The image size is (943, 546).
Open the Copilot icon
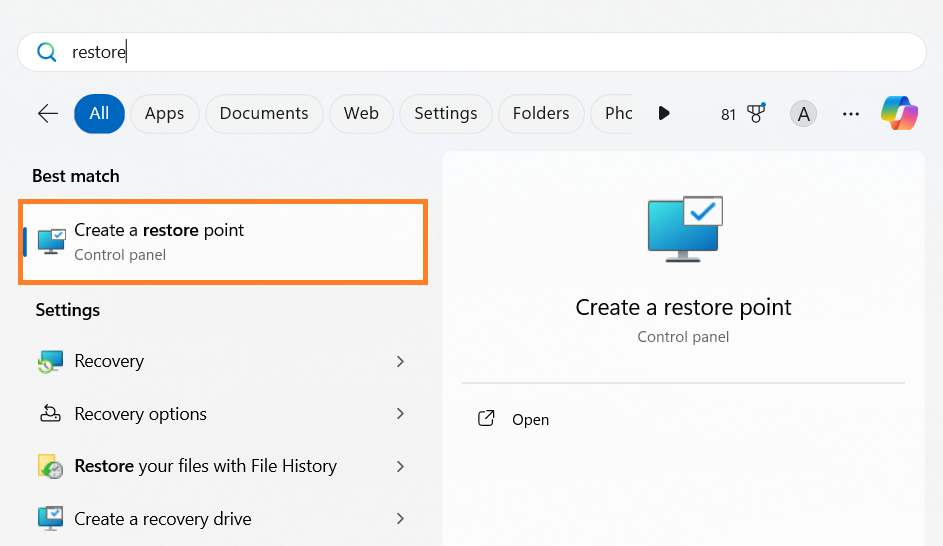[899, 114]
